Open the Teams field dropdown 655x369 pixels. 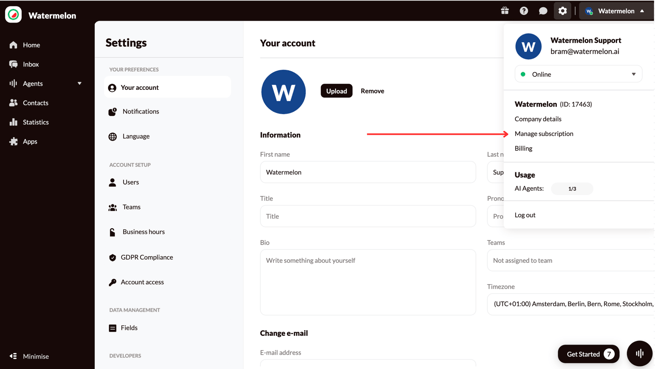click(571, 260)
